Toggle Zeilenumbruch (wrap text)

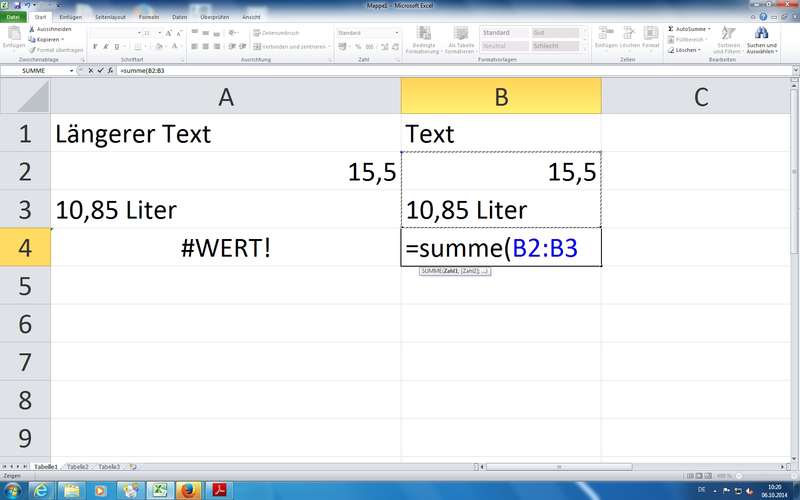(277, 33)
